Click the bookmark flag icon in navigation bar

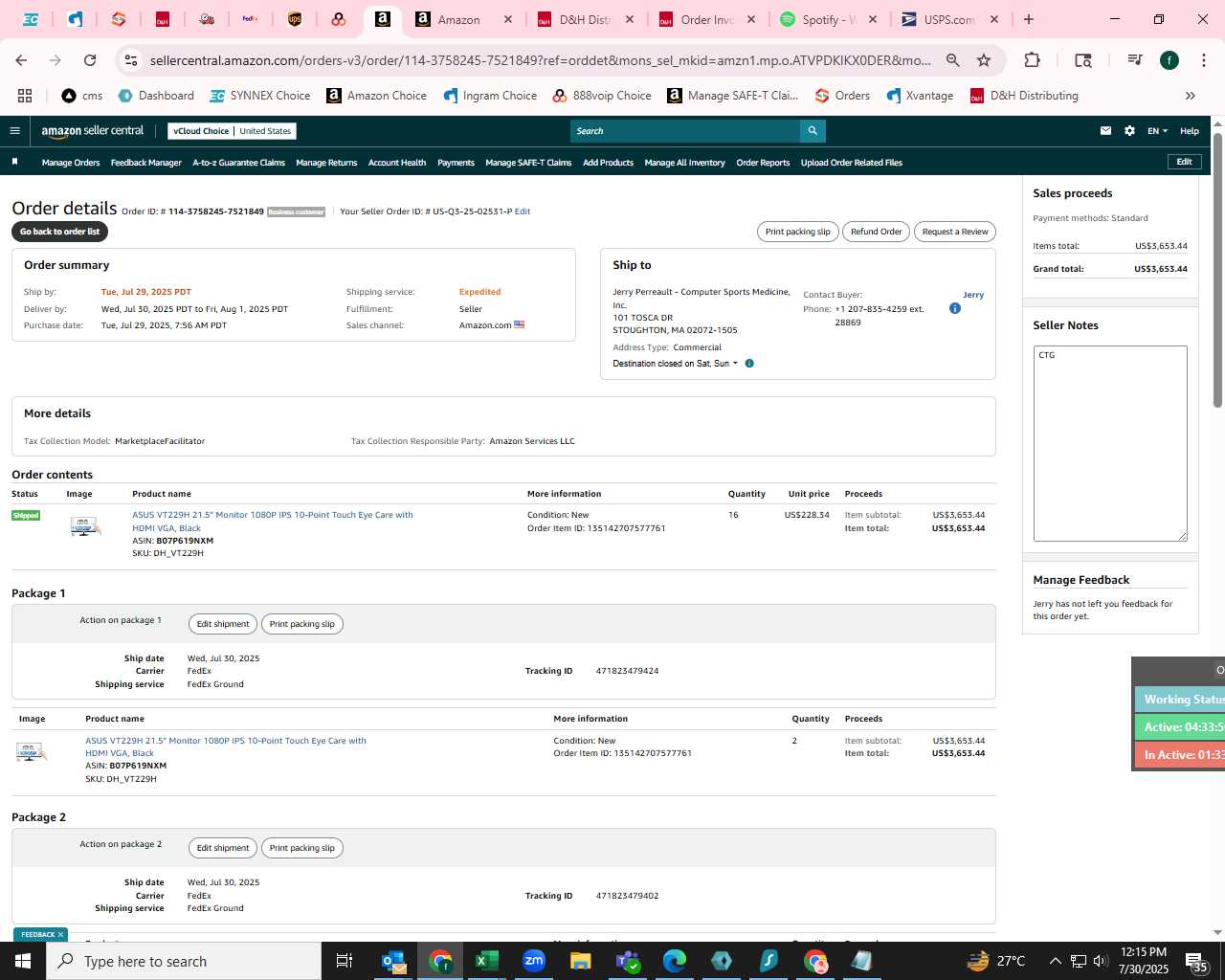(14, 162)
